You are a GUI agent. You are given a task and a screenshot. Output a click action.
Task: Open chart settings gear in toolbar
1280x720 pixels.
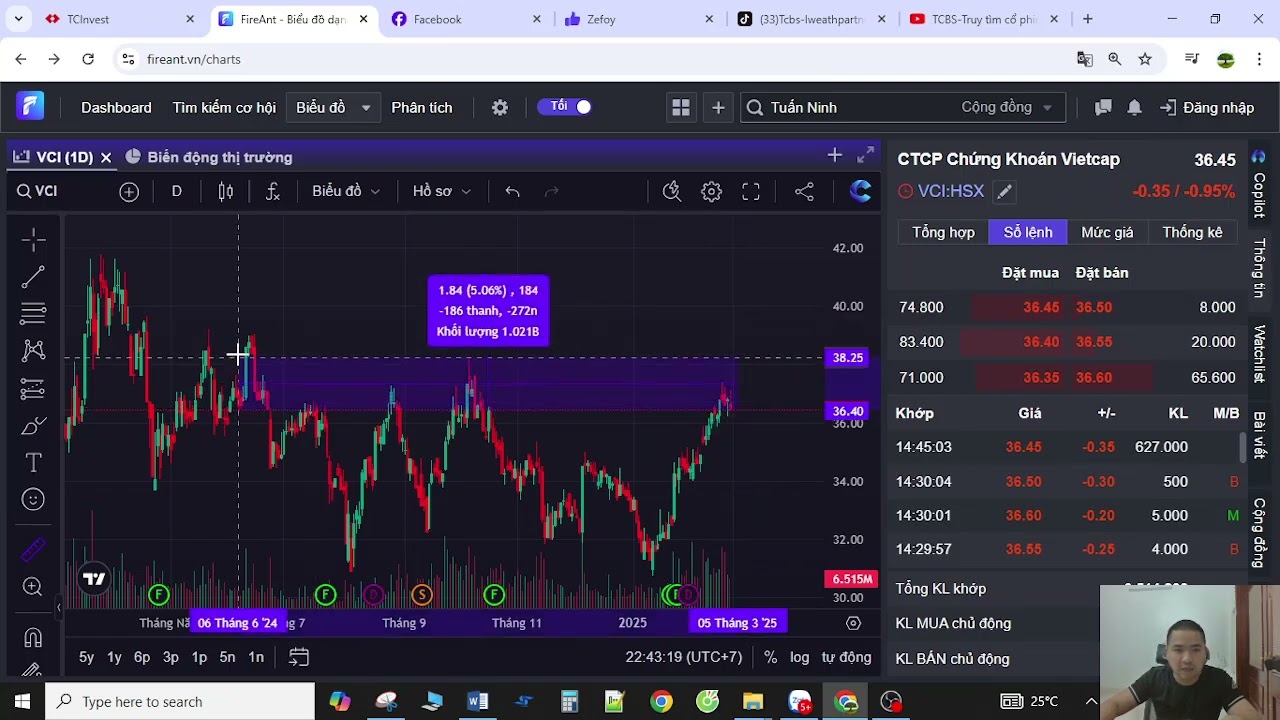tap(711, 191)
